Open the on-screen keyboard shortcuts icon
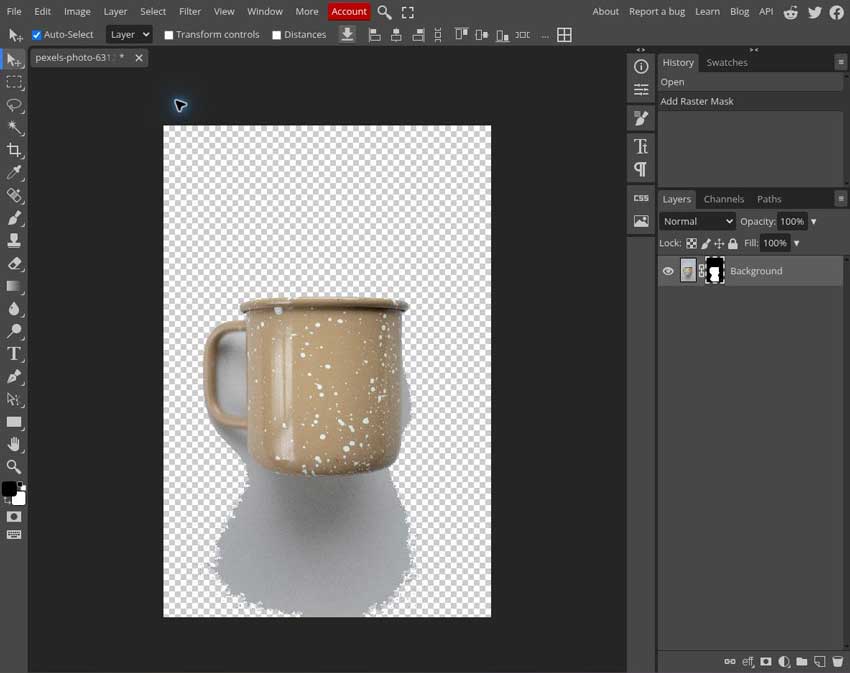Image resolution: width=850 pixels, height=673 pixels. [x=14, y=535]
